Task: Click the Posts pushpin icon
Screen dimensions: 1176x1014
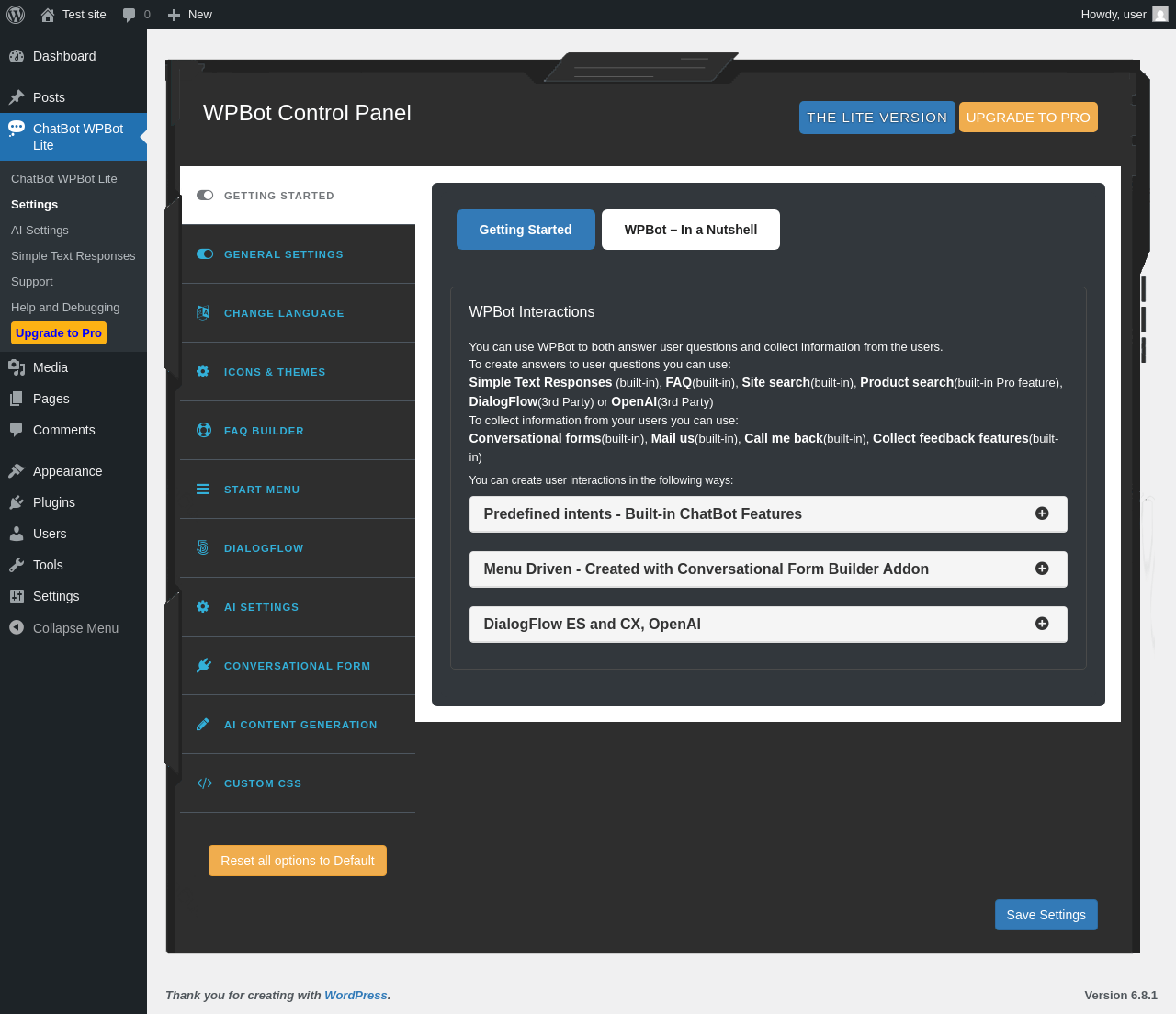Action: click(x=17, y=97)
